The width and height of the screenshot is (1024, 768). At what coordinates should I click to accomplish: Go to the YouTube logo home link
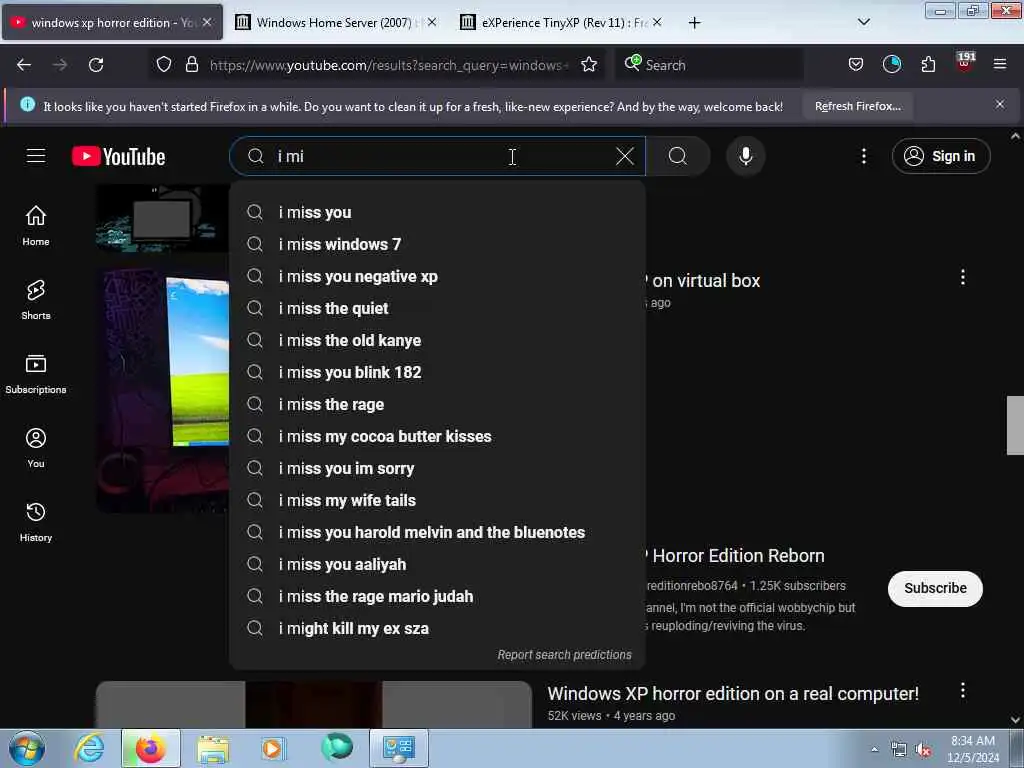118,157
